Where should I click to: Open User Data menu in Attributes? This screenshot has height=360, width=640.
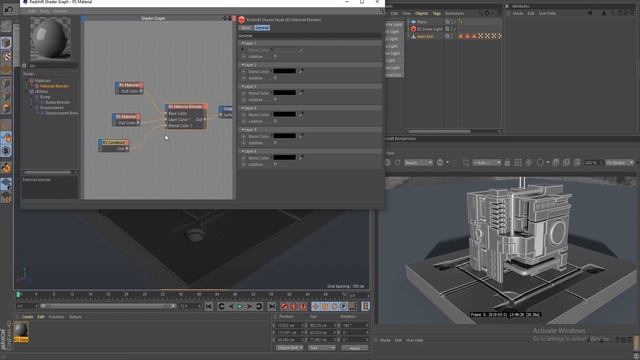point(547,13)
